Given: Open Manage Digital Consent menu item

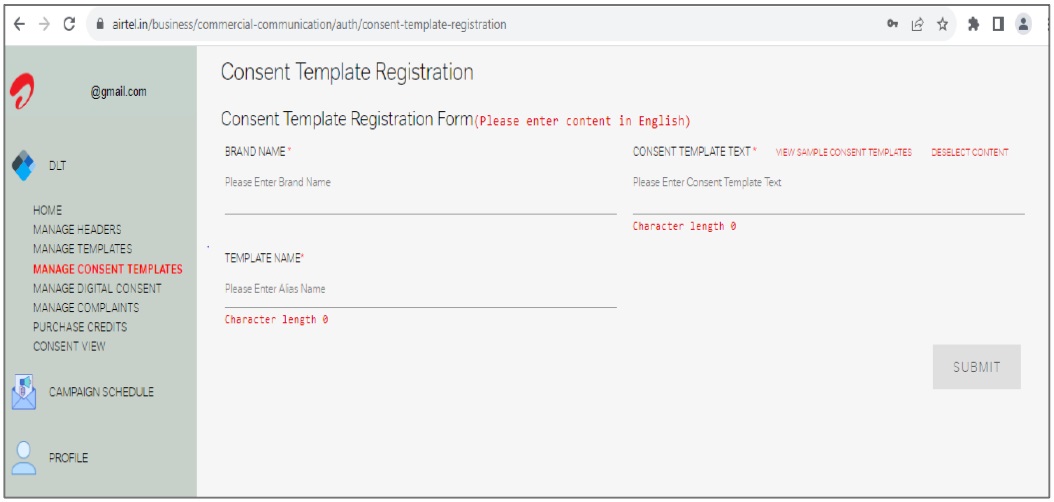Looking at the screenshot, I should coord(97,288).
